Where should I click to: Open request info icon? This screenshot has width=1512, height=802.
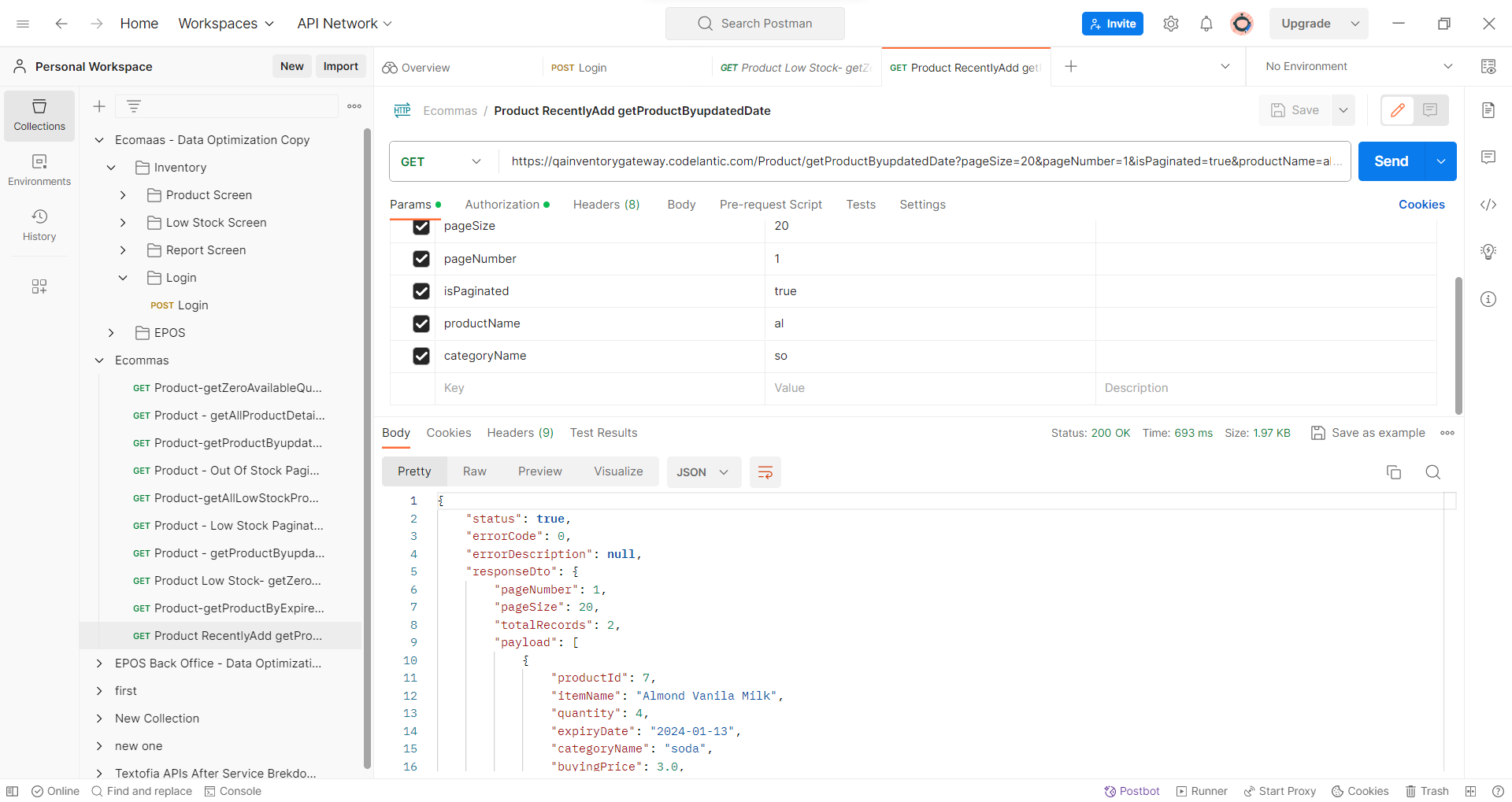(x=1488, y=299)
